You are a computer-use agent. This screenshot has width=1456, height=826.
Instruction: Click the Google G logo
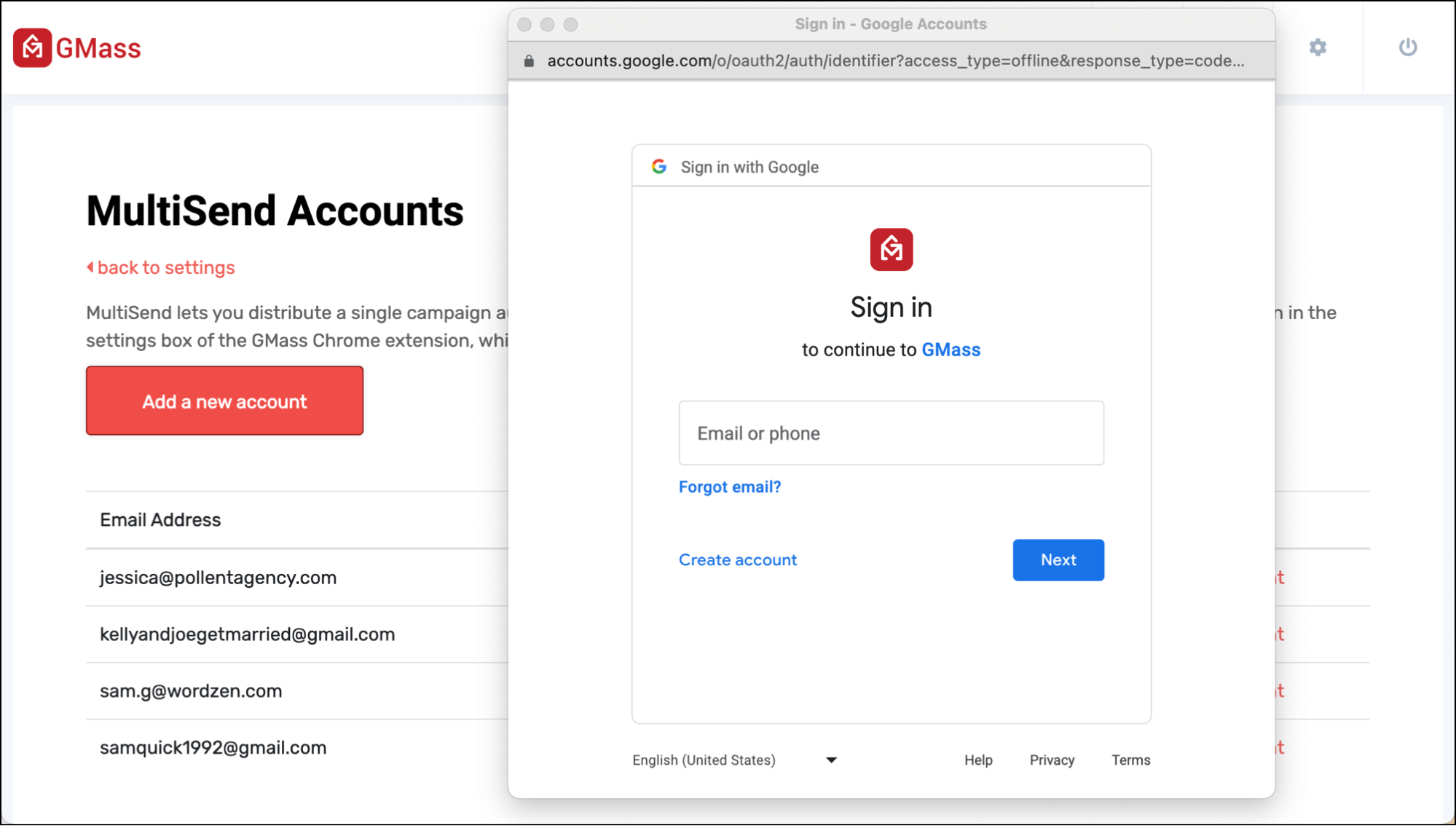point(659,167)
